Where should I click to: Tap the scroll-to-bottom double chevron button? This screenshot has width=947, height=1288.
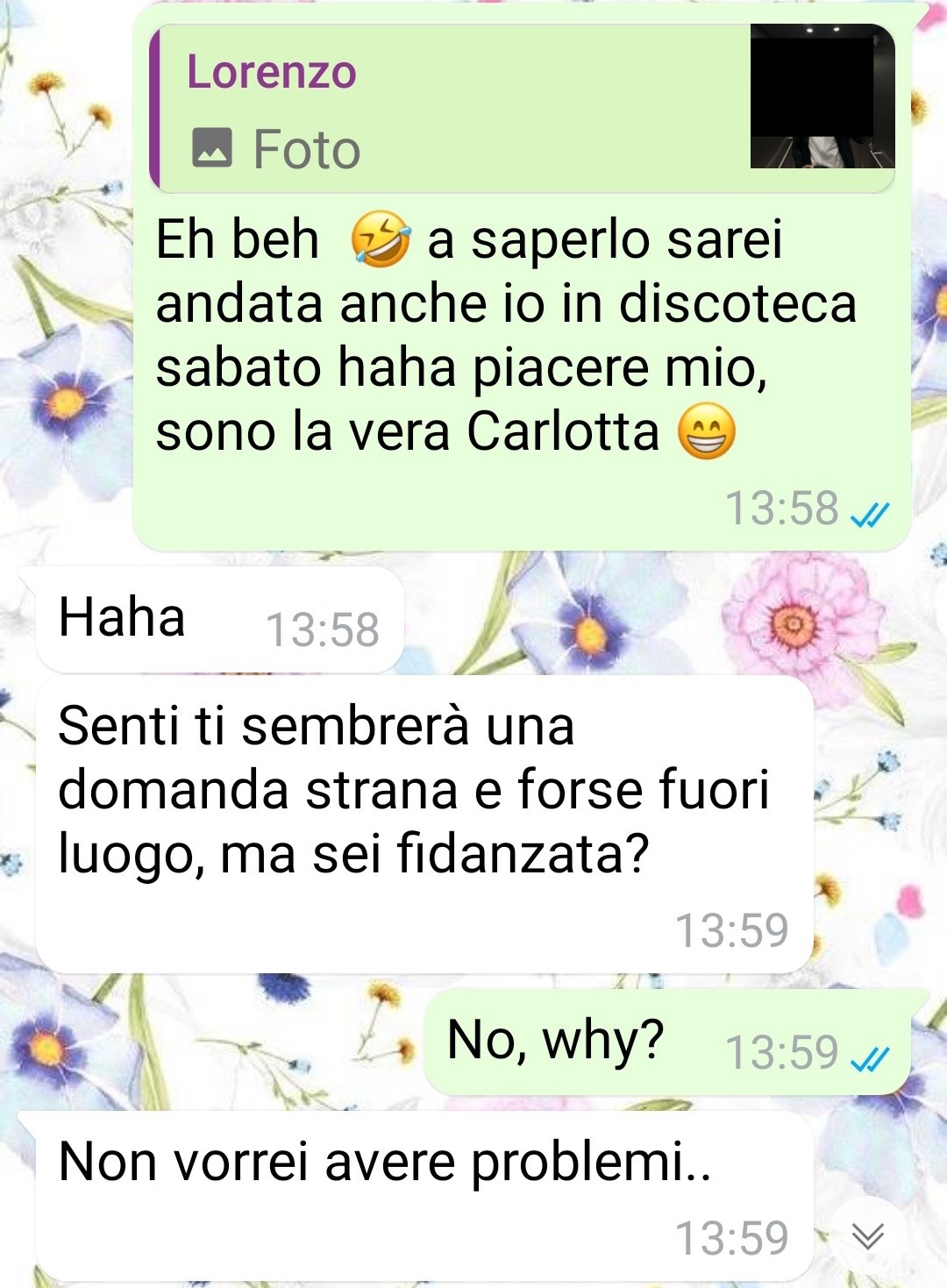point(868,1236)
